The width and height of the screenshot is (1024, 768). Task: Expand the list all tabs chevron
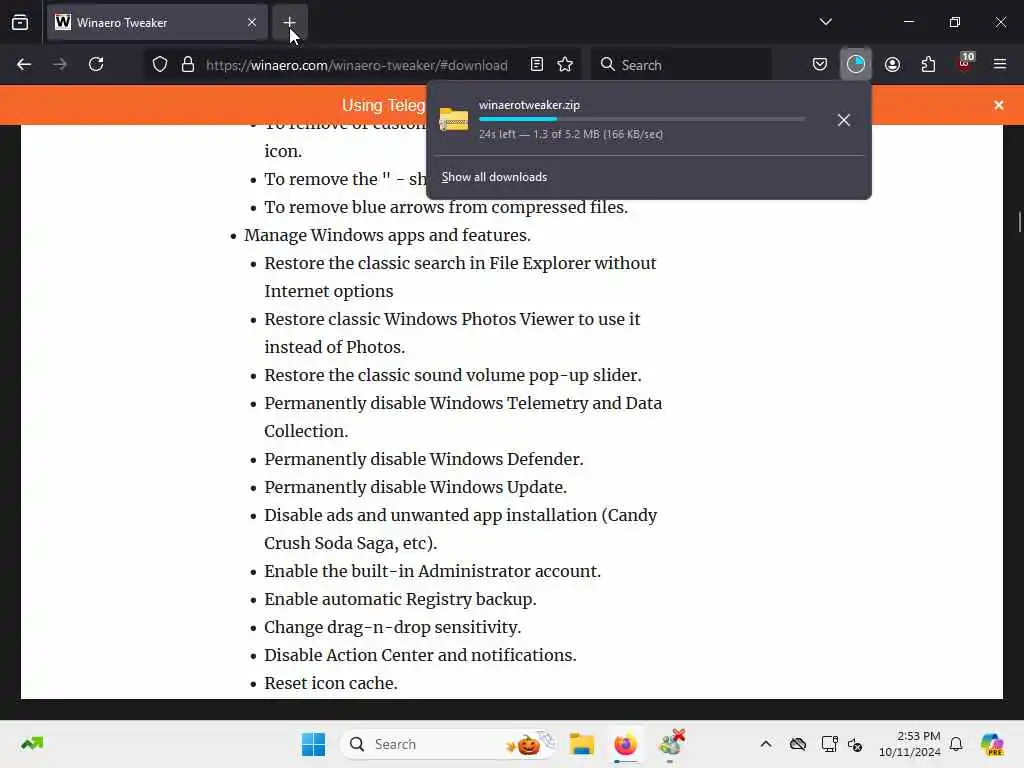pyautogui.click(x=825, y=22)
